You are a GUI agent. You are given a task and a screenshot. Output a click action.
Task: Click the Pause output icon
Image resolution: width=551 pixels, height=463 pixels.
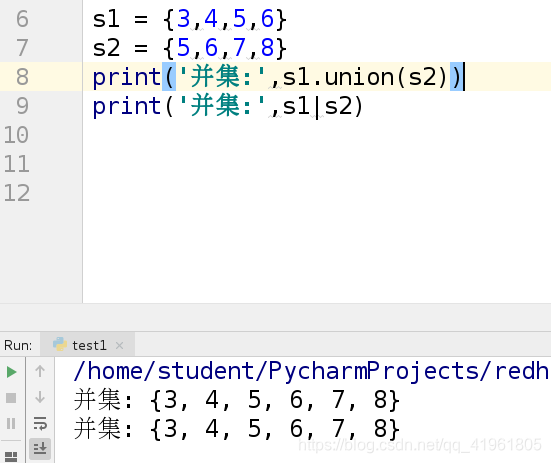(11, 423)
